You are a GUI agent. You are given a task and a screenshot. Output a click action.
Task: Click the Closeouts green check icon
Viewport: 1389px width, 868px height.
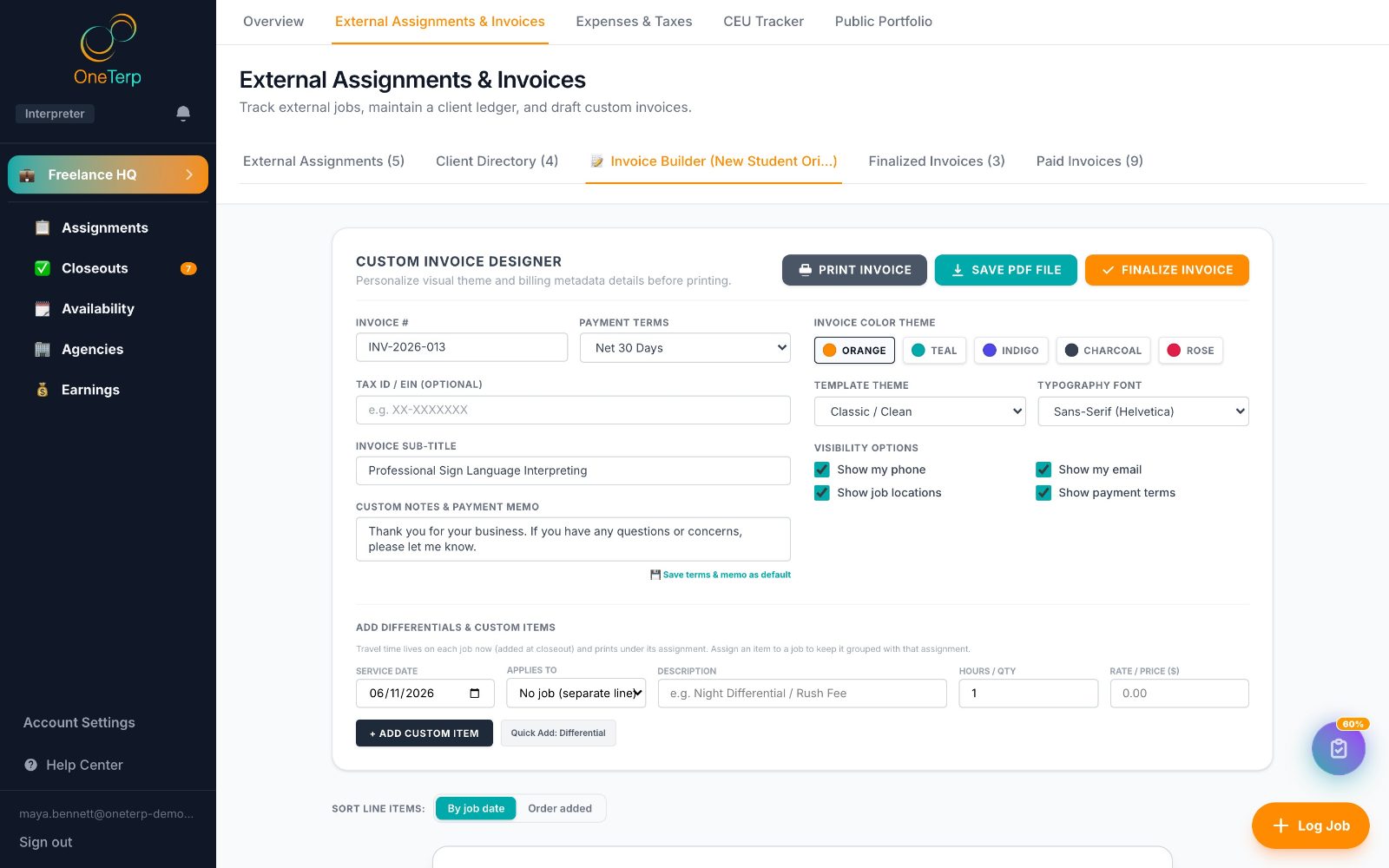(43, 268)
